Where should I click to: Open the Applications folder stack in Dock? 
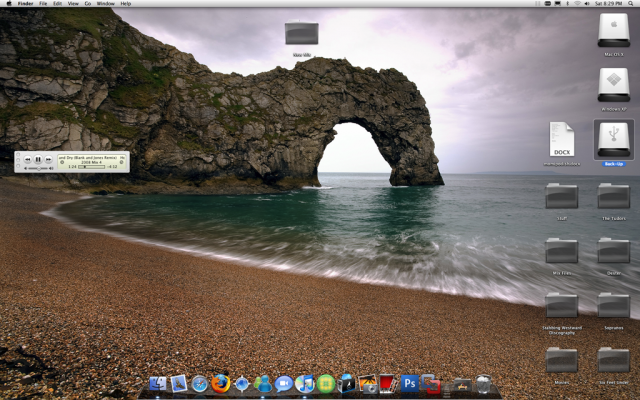462,384
